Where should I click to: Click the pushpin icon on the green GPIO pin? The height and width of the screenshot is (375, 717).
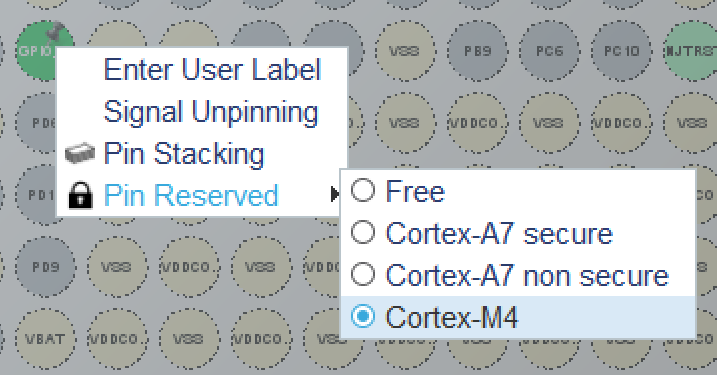[57, 32]
